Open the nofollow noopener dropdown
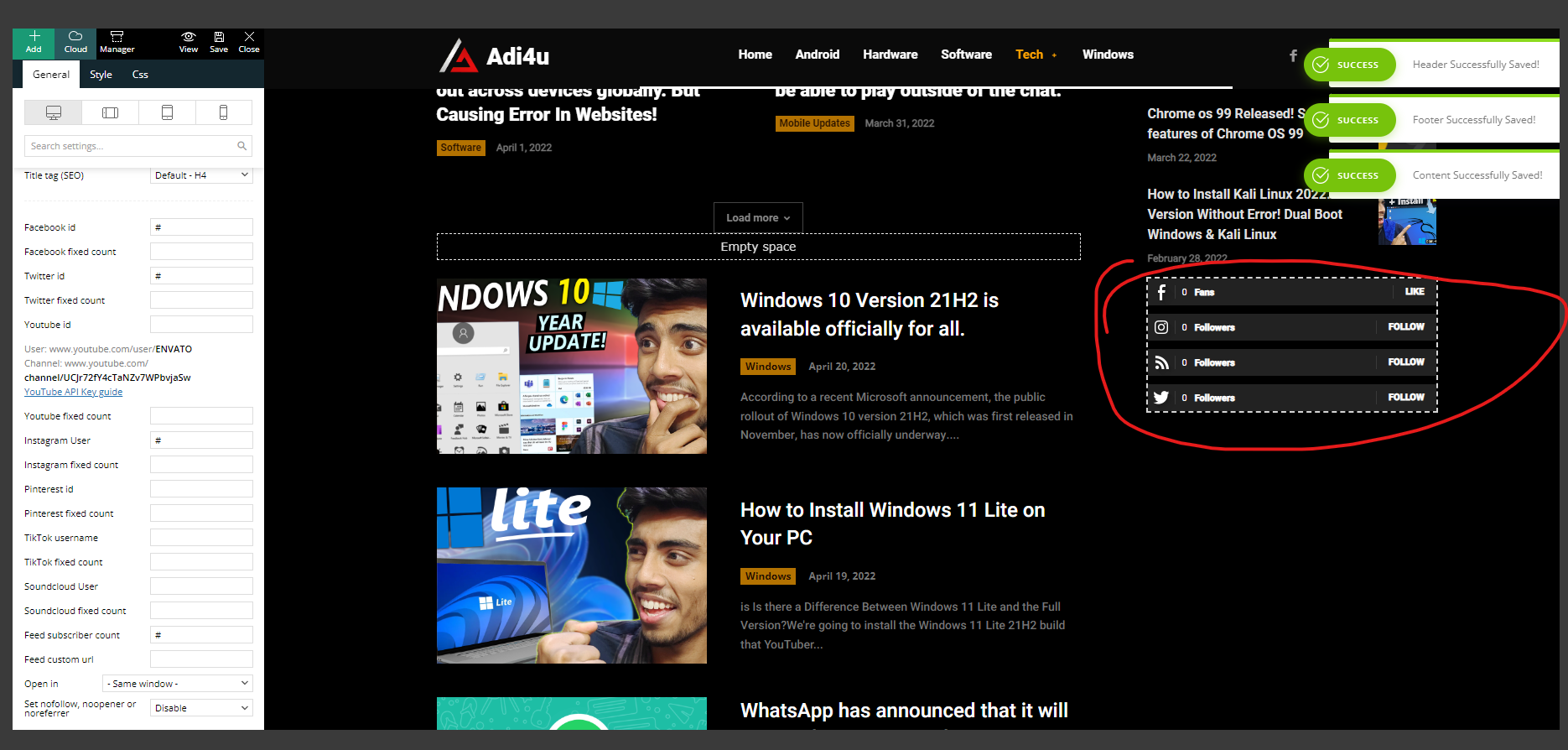 201,708
